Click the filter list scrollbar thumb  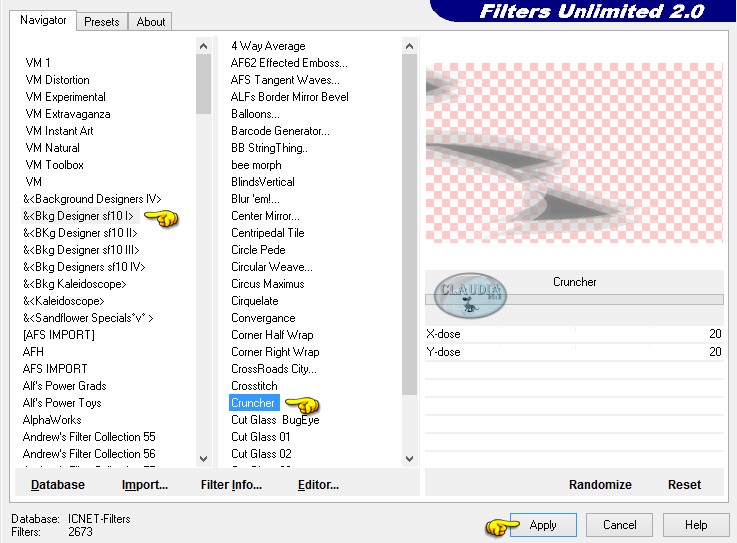(x=409, y=225)
